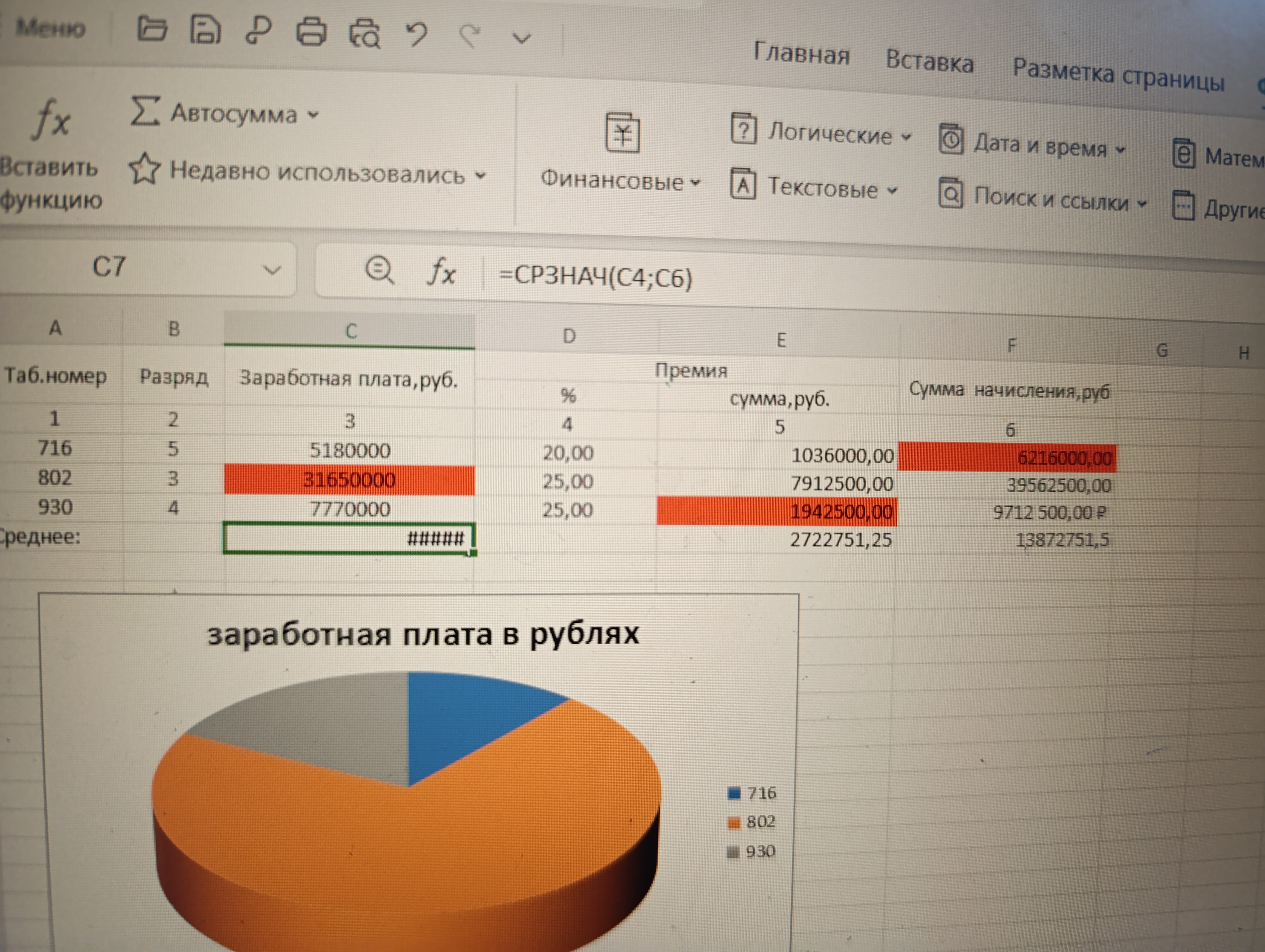Open the Поиск и ссылки functions menu

coord(1043,197)
